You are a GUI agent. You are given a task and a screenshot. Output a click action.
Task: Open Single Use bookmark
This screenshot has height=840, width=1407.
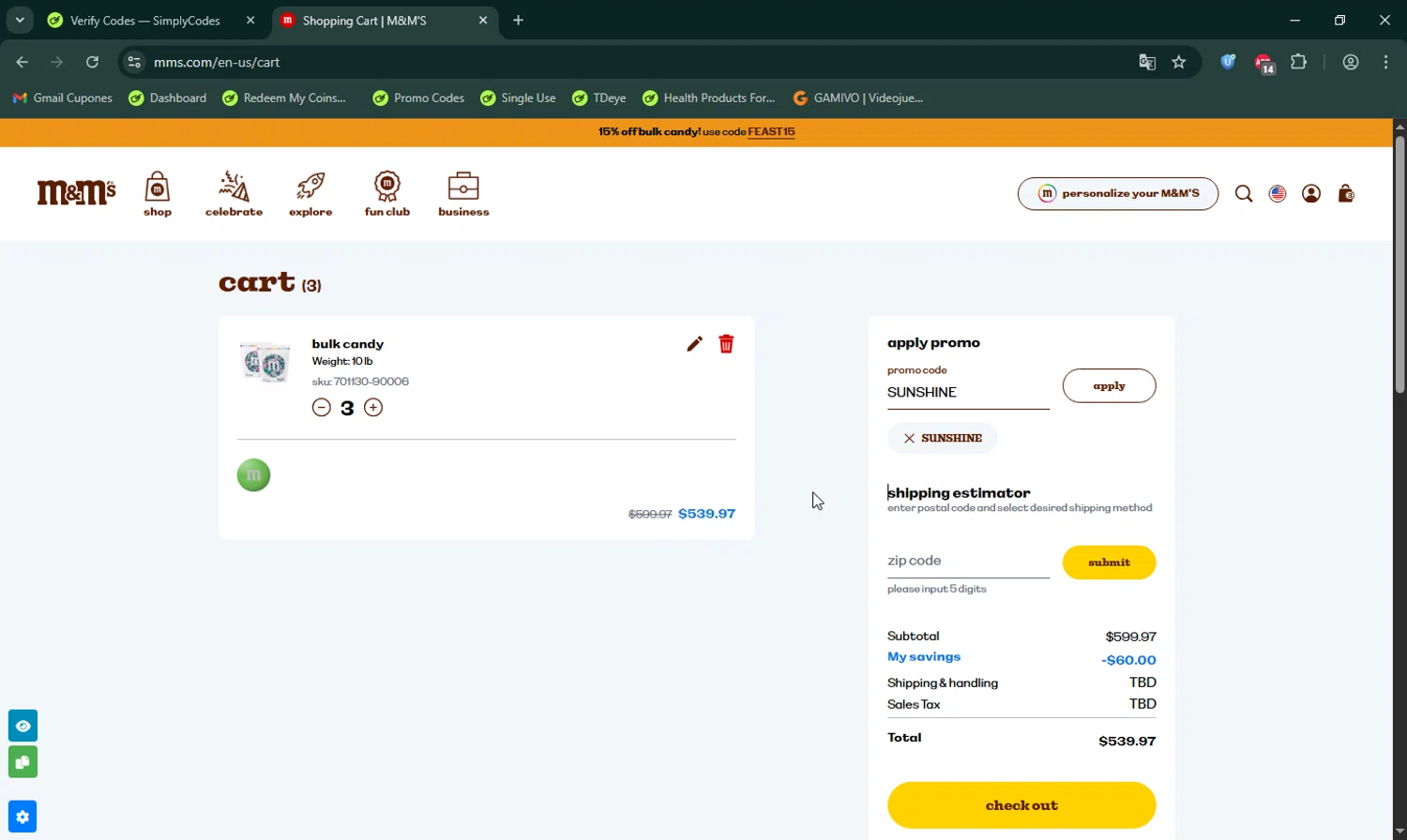[518, 97]
